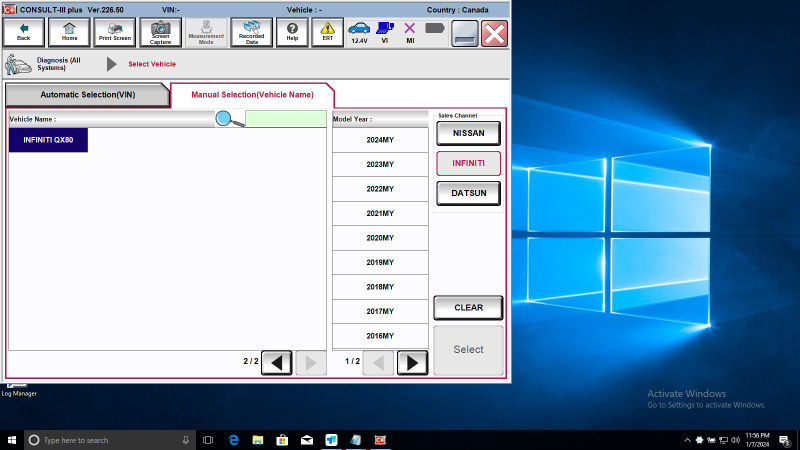This screenshot has height=450, width=800.
Task: Click the CLEAR button
Action: 468,308
